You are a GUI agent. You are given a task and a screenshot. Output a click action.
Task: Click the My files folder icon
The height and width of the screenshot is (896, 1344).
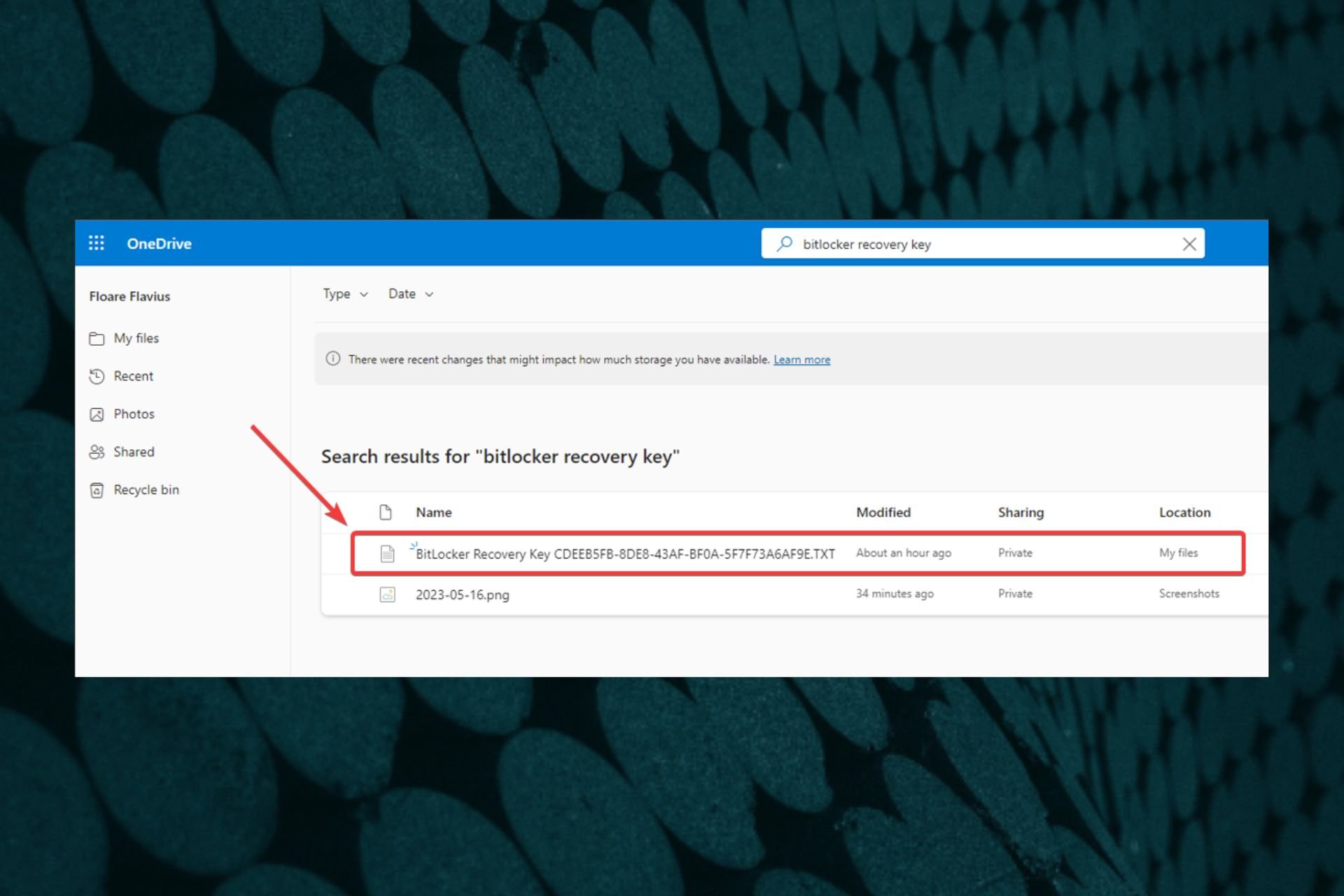pyautogui.click(x=97, y=339)
